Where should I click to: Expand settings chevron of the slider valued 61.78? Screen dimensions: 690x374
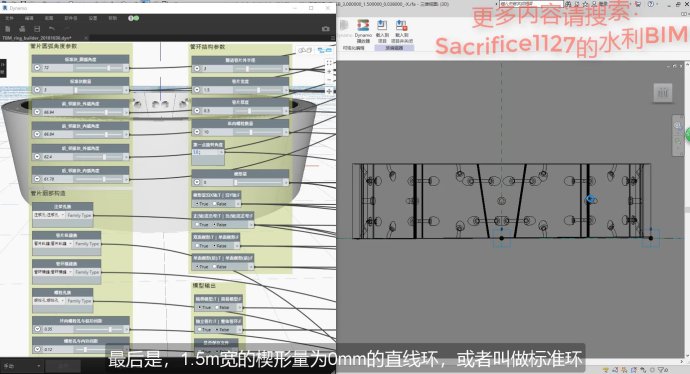37,179
